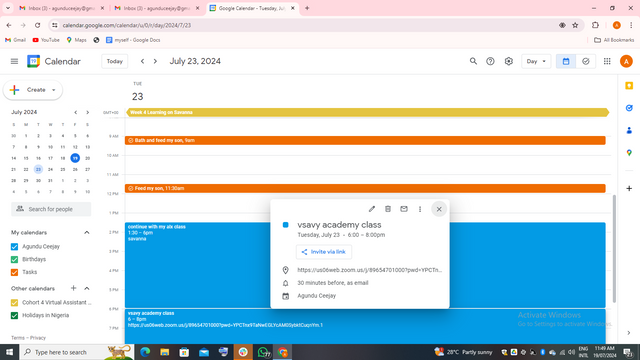Switch to the first Gmail Inbox tab

click(61, 8)
